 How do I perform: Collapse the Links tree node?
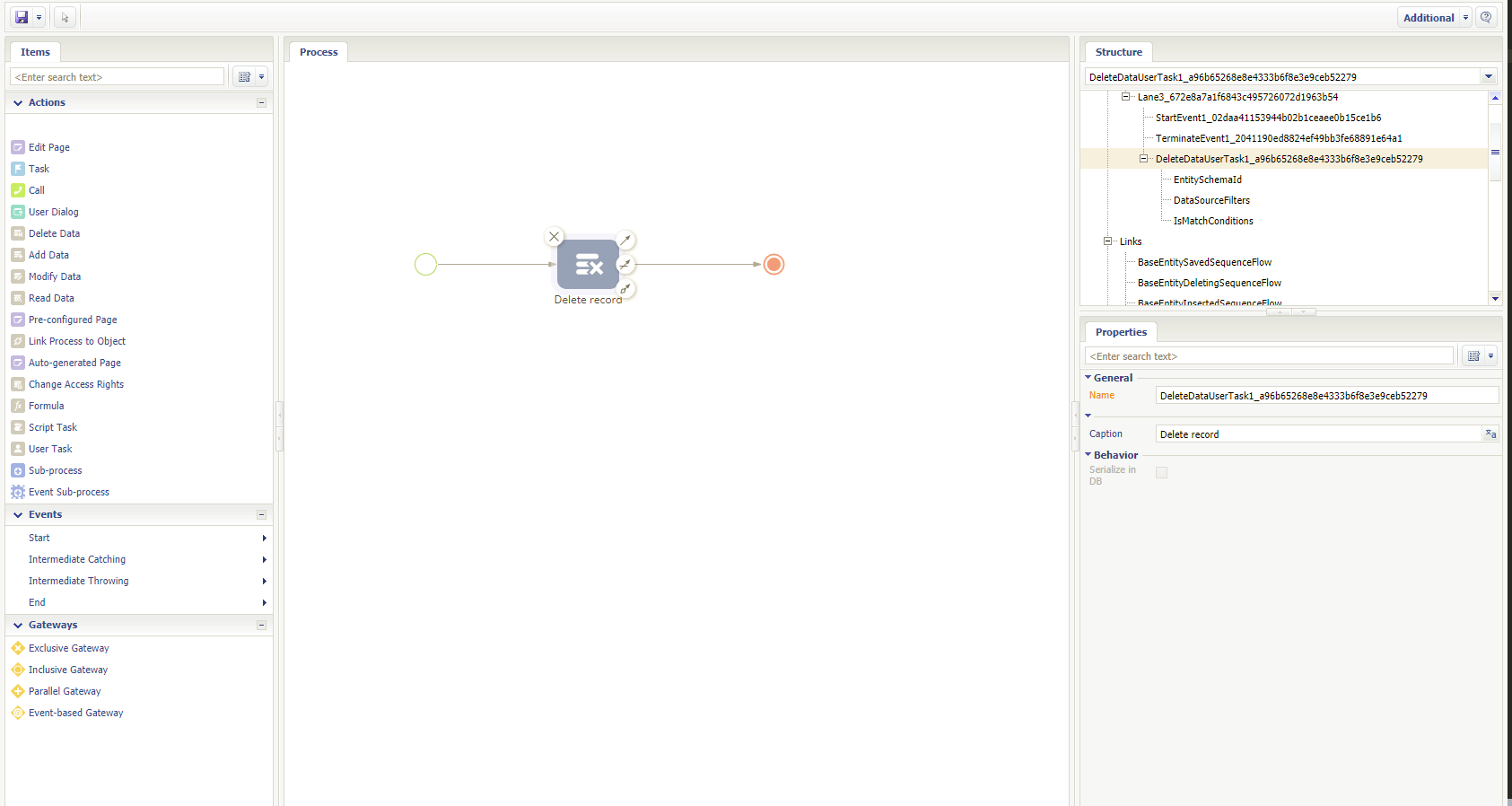[1107, 241]
